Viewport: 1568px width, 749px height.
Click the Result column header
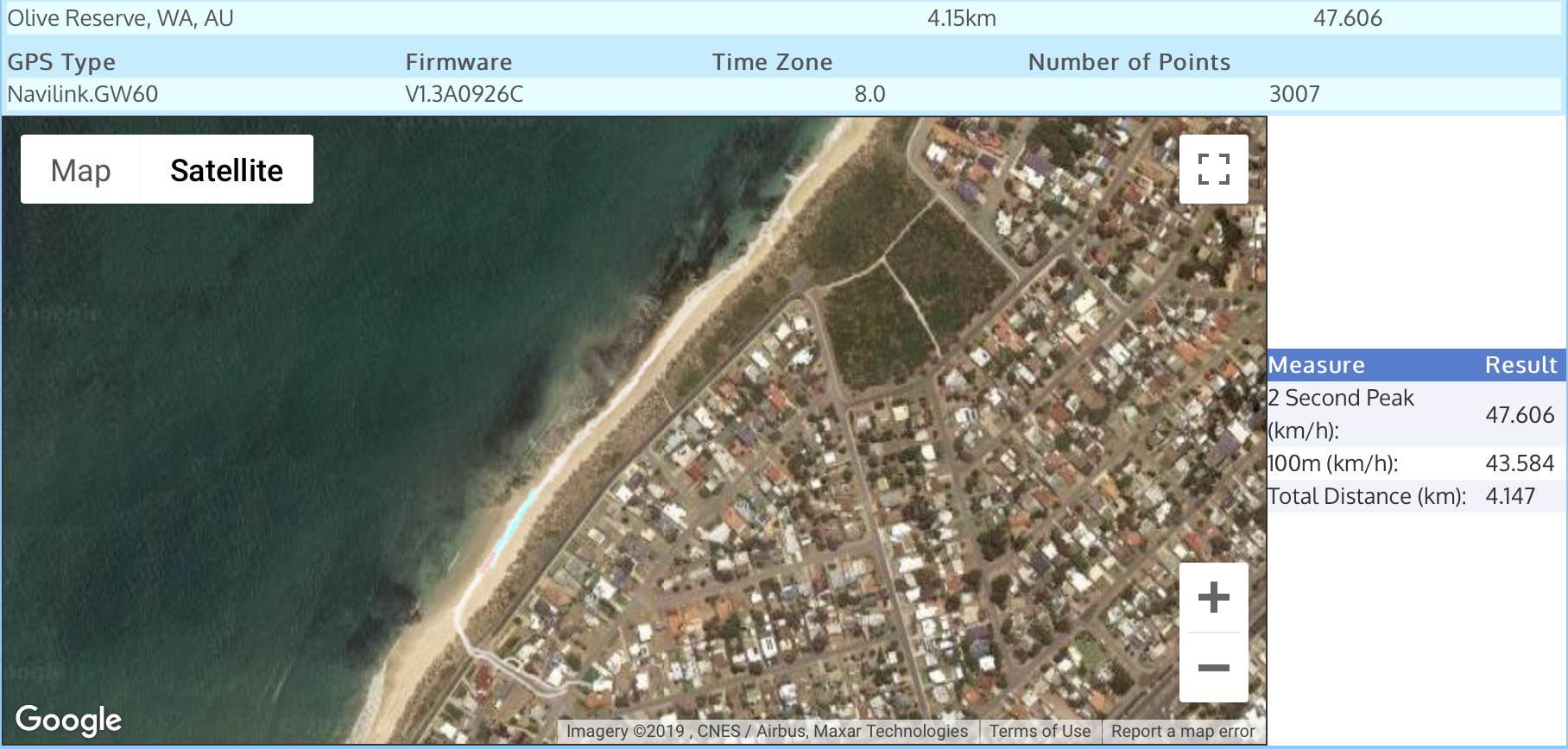click(x=1520, y=365)
